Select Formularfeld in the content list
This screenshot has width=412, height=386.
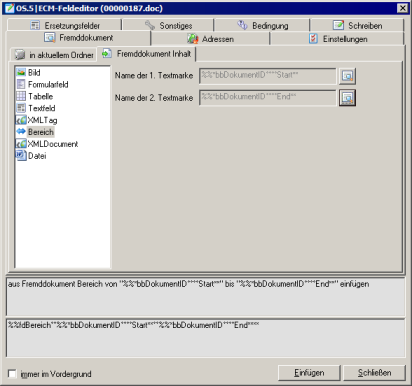(48, 84)
